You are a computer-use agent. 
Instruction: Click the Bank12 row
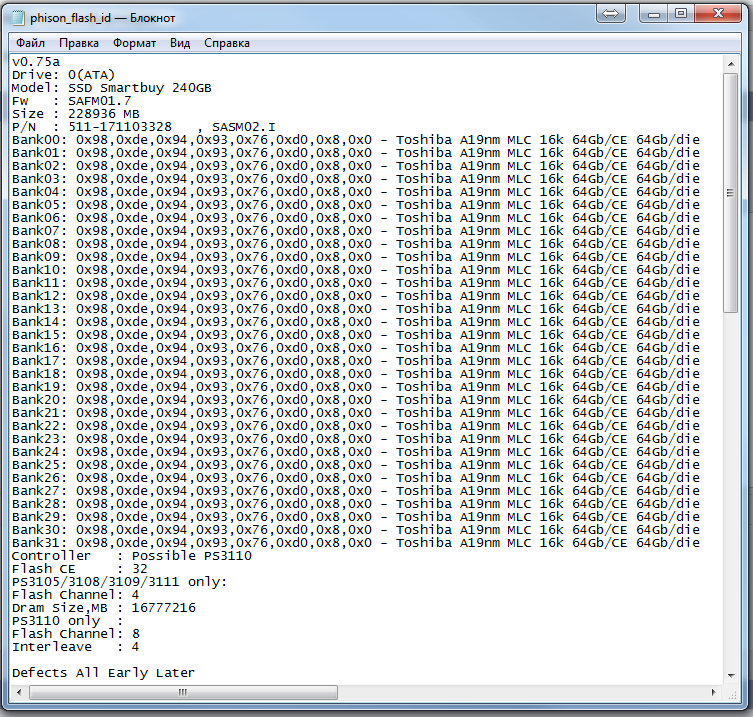356,295
